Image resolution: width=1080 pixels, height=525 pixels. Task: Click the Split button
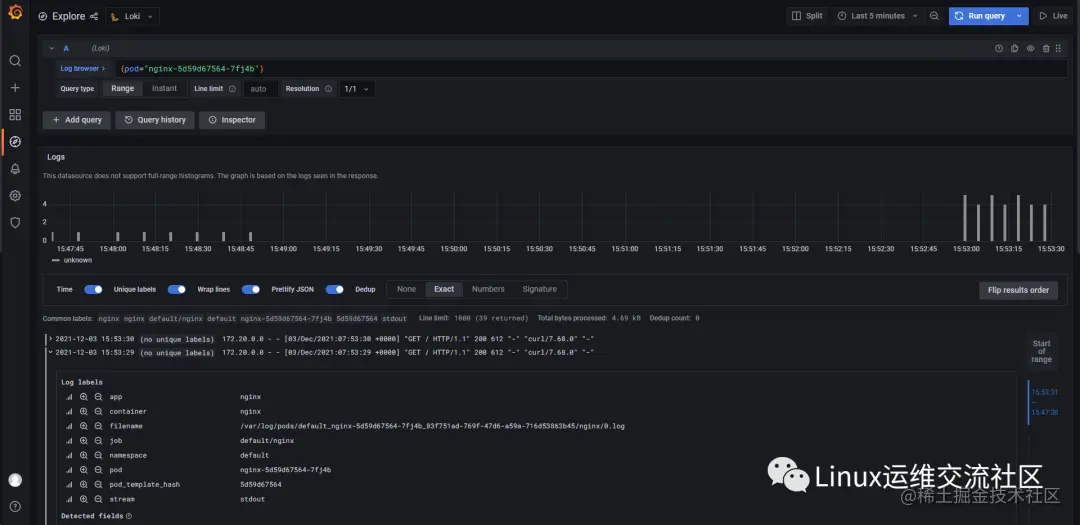[807, 16]
